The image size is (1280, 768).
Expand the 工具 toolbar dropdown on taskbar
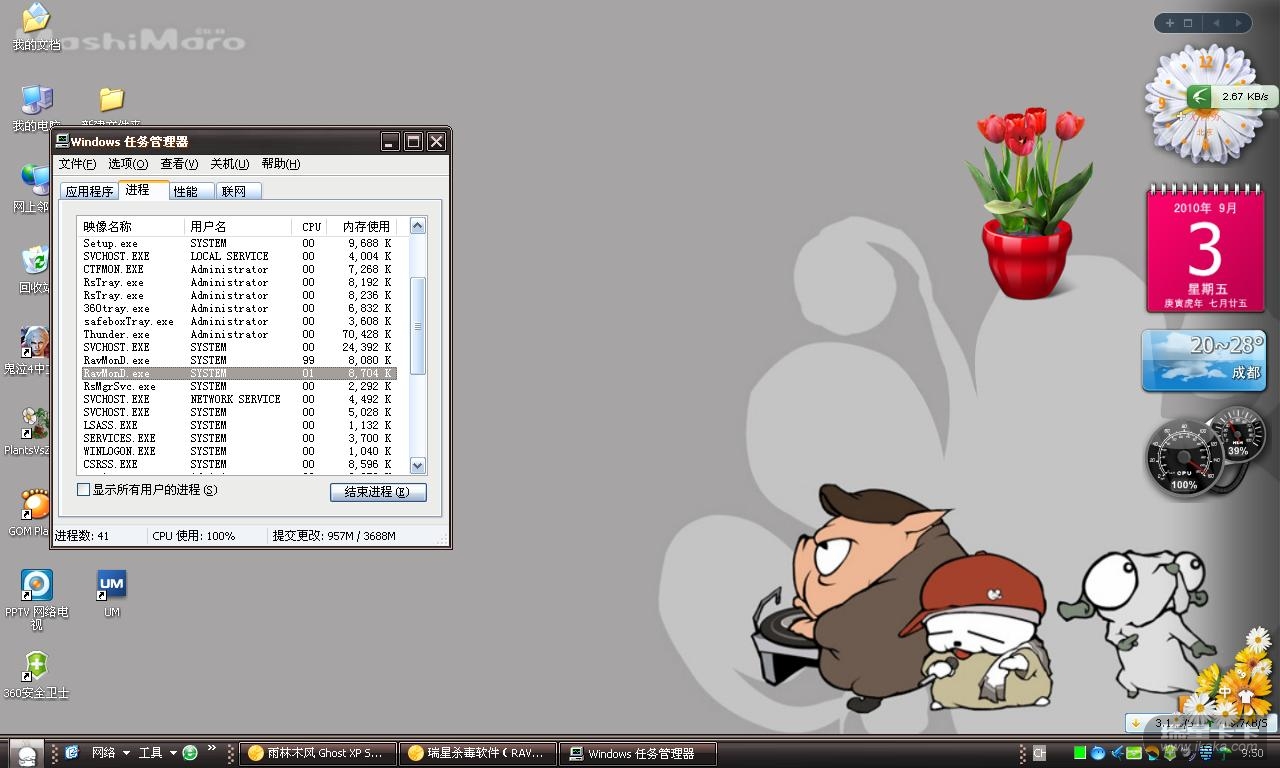click(173, 753)
